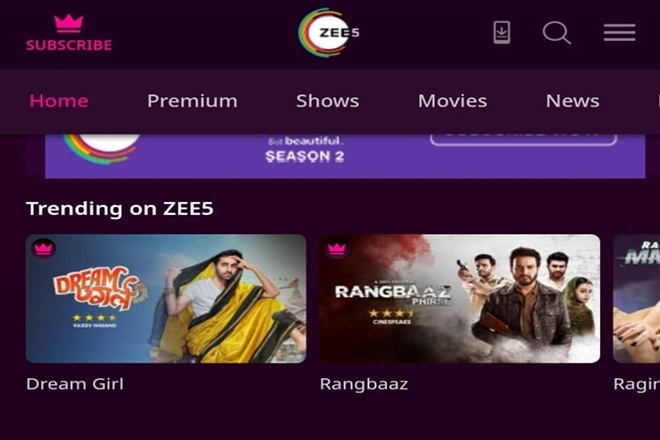Switch to the Premium tab

tap(192, 101)
